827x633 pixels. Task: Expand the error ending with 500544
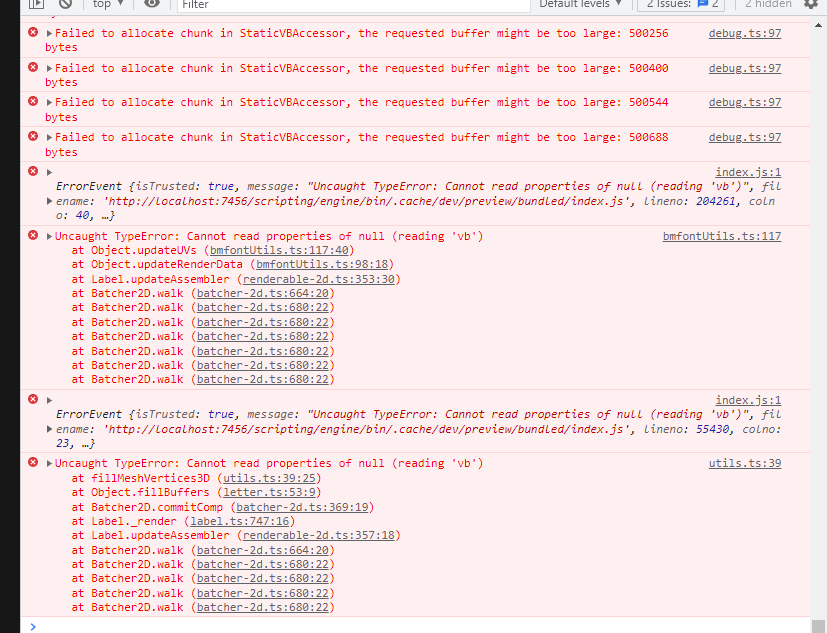(x=49, y=102)
